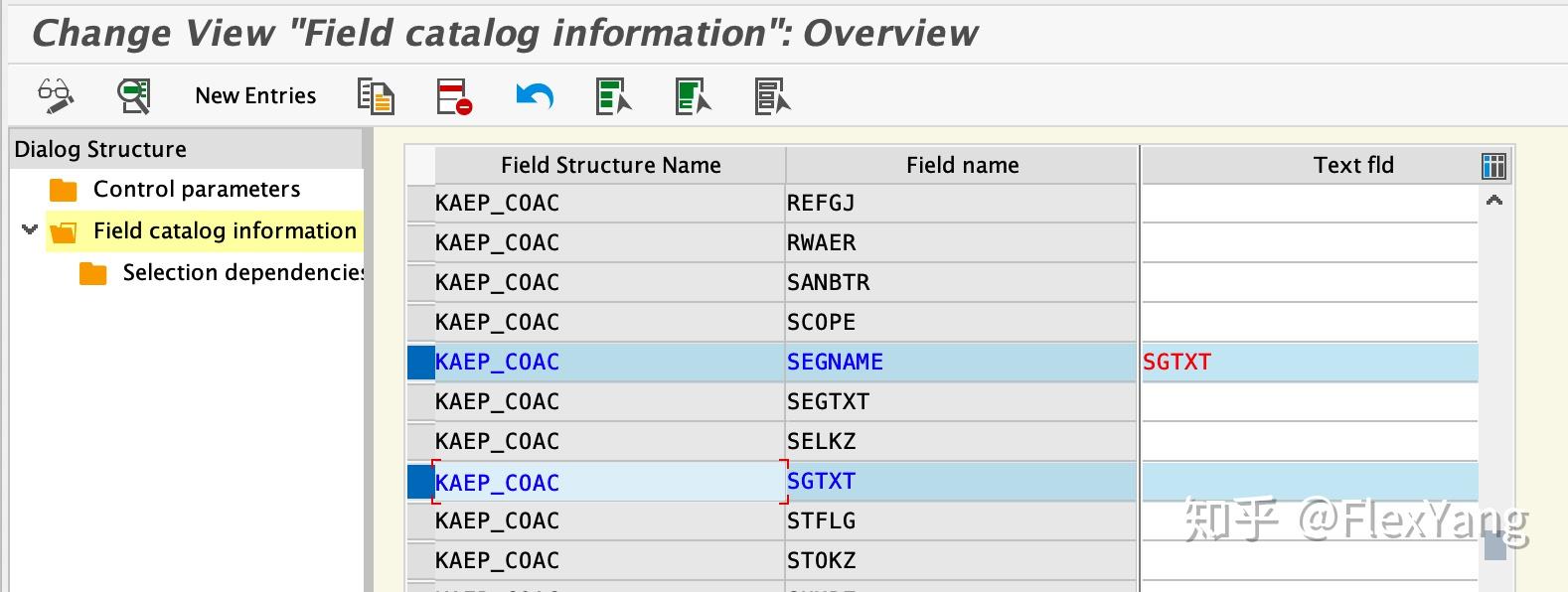Collapse the Field catalog information node chevron
The image size is (1568, 592).
[x=30, y=230]
